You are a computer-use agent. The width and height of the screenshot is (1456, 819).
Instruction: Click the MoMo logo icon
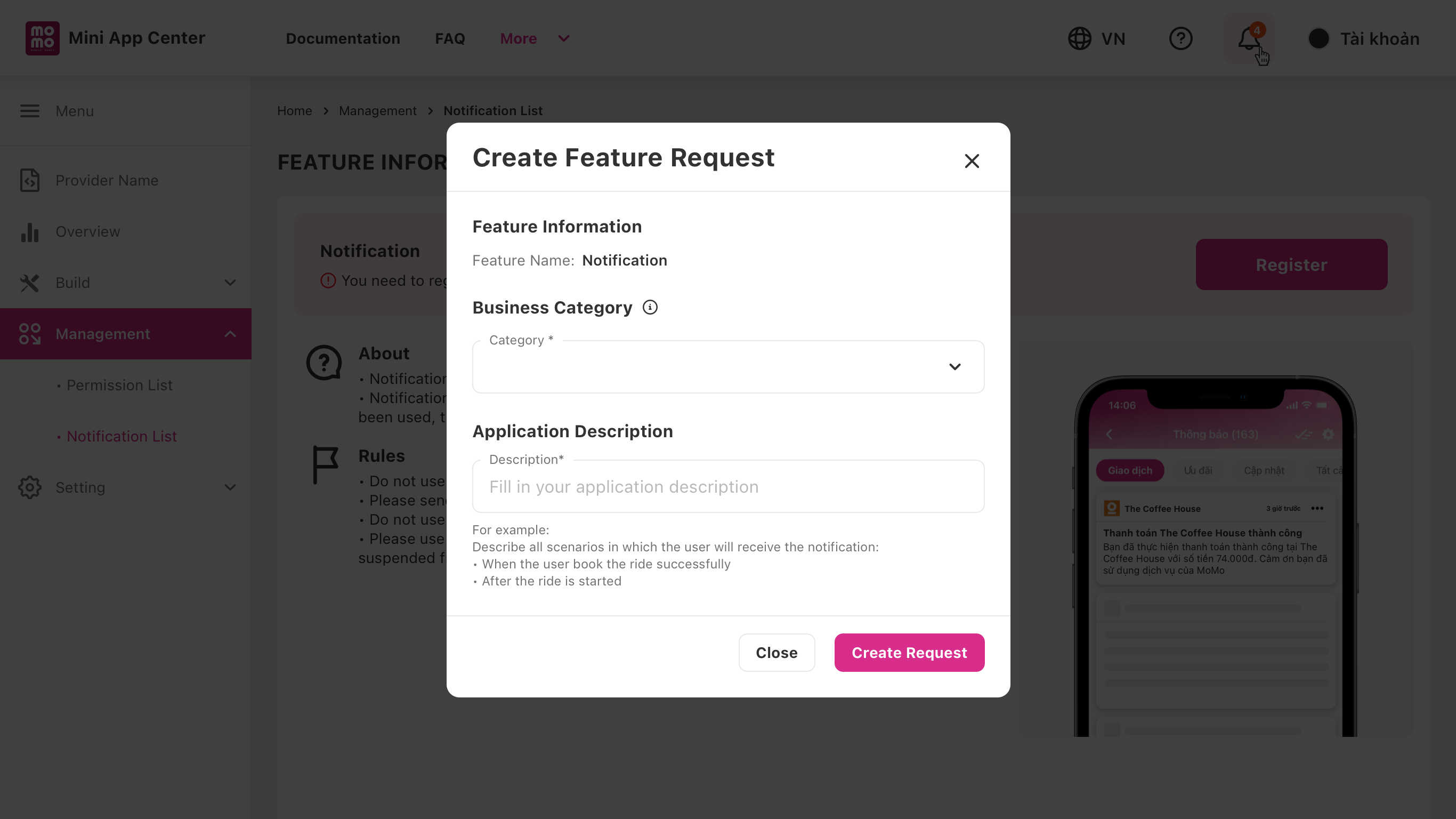click(x=43, y=38)
